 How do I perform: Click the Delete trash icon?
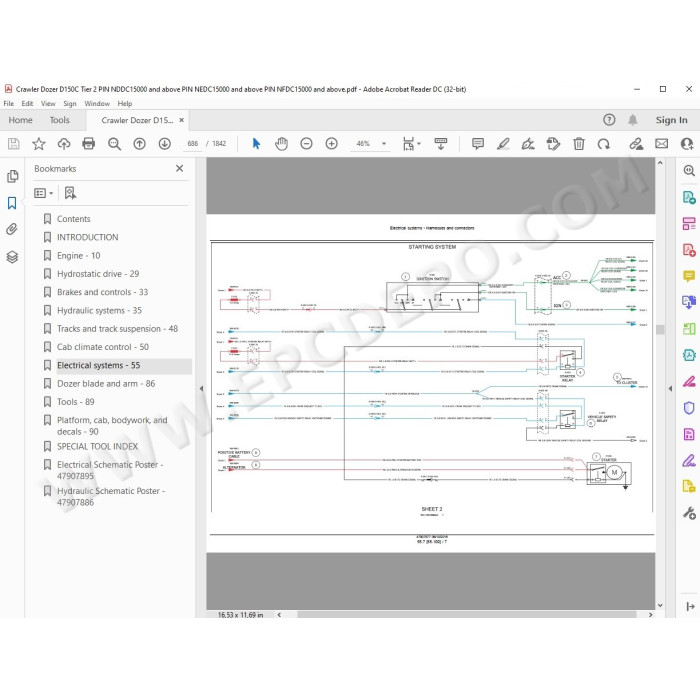[x=579, y=144]
